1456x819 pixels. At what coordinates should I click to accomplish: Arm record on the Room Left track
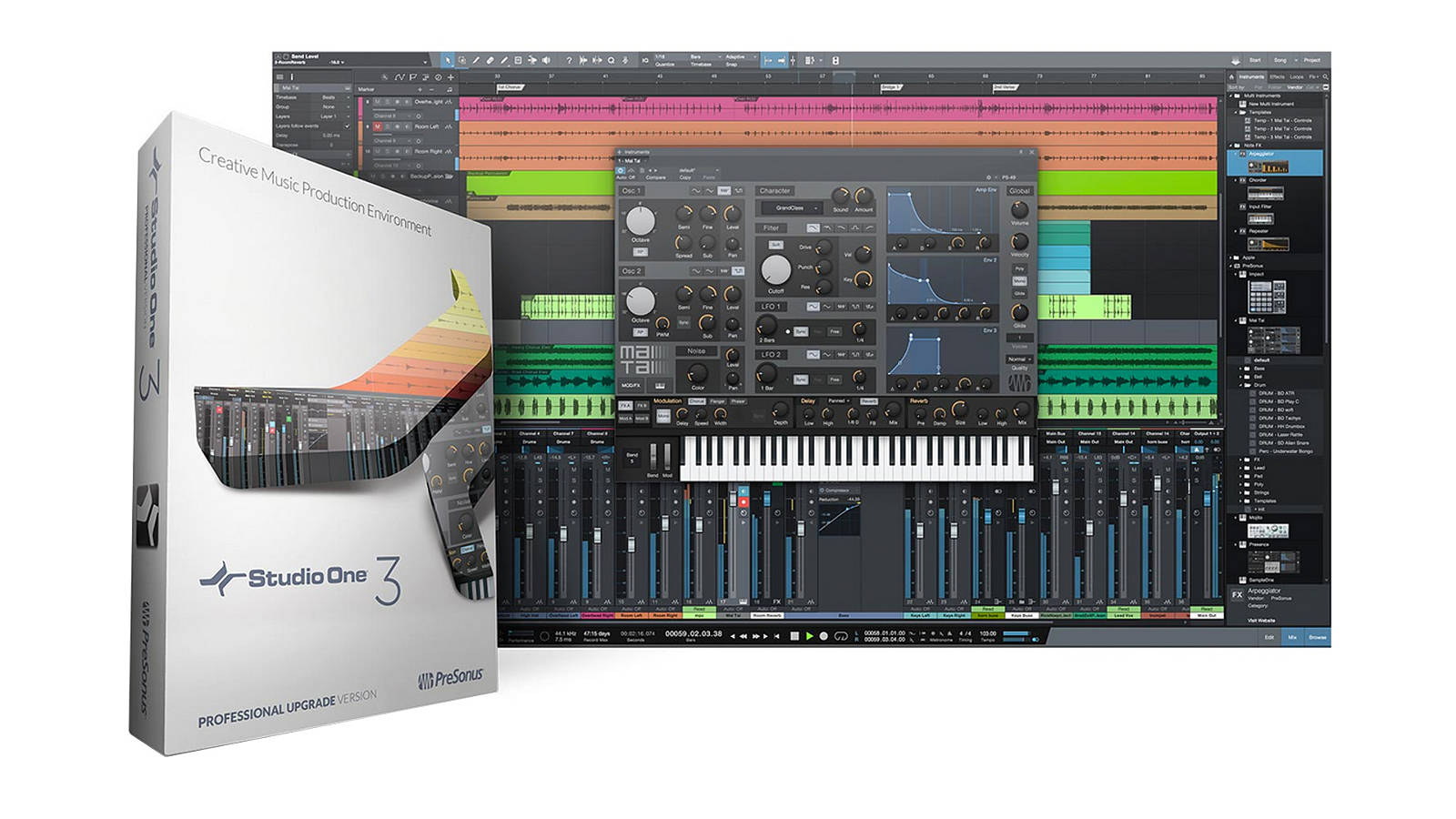(398, 126)
